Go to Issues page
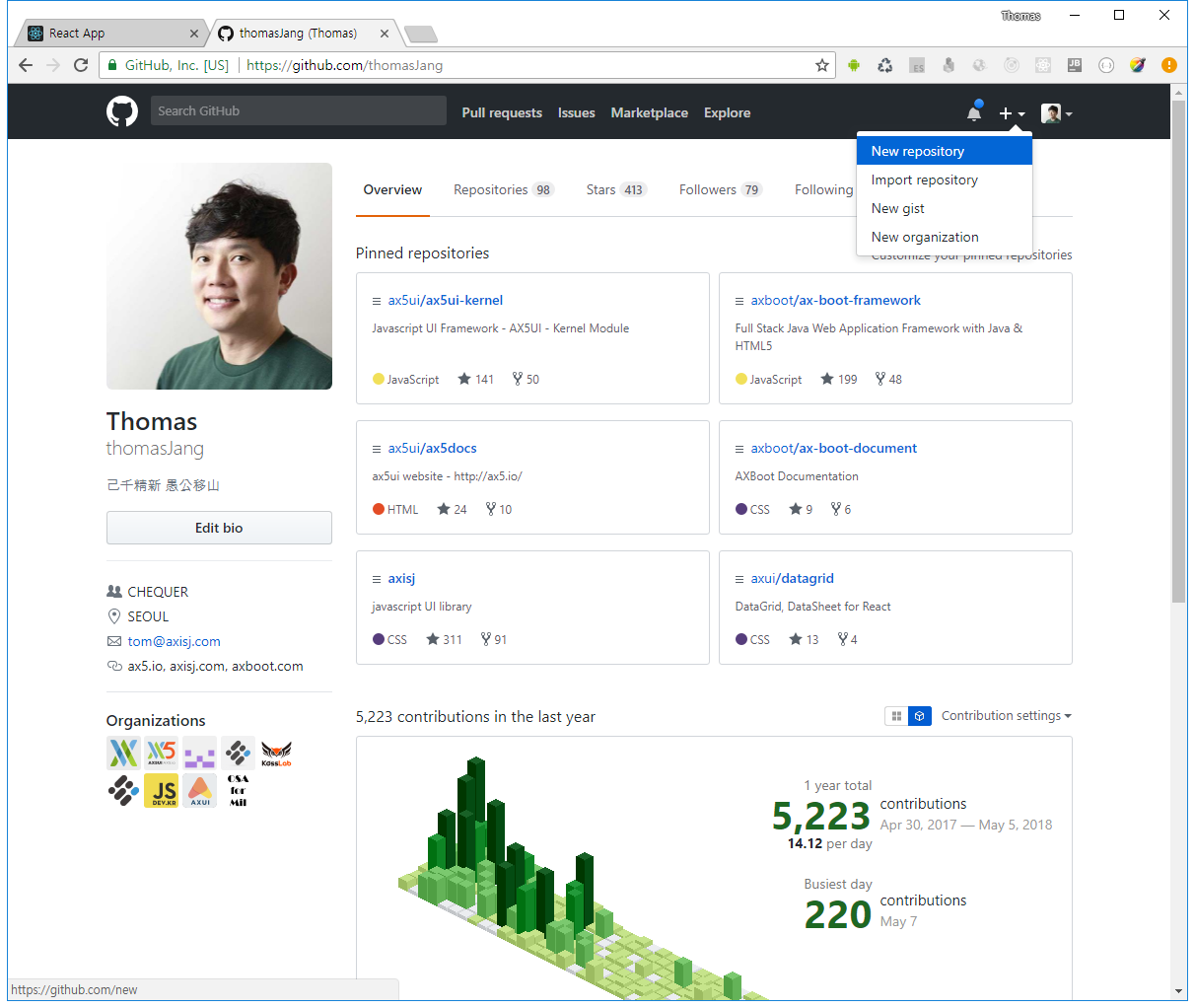The width and height of the screenshot is (1195, 1008). point(577,112)
